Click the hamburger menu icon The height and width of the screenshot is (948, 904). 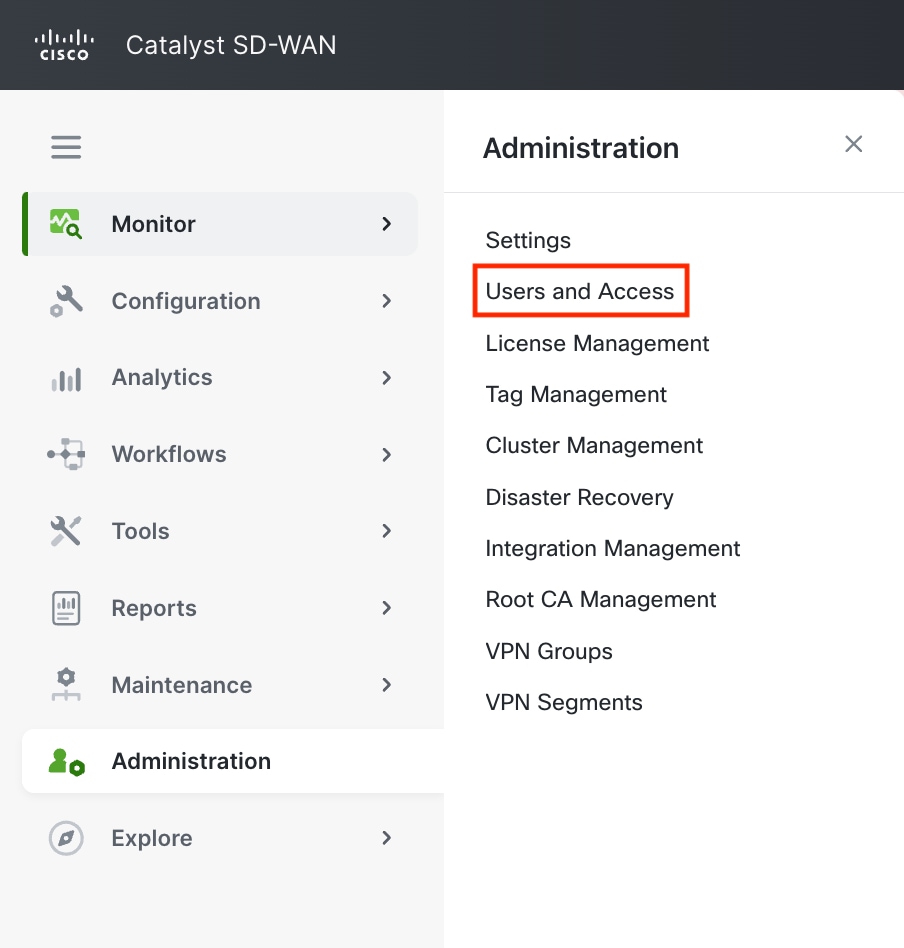pyautogui.click(x=66, y=147)
